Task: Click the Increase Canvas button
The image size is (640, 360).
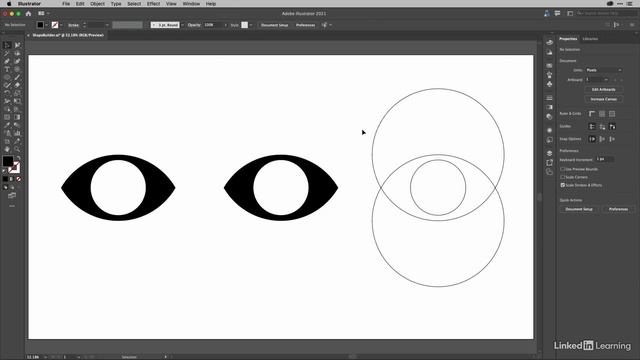Action: click(x=604, y=99)
